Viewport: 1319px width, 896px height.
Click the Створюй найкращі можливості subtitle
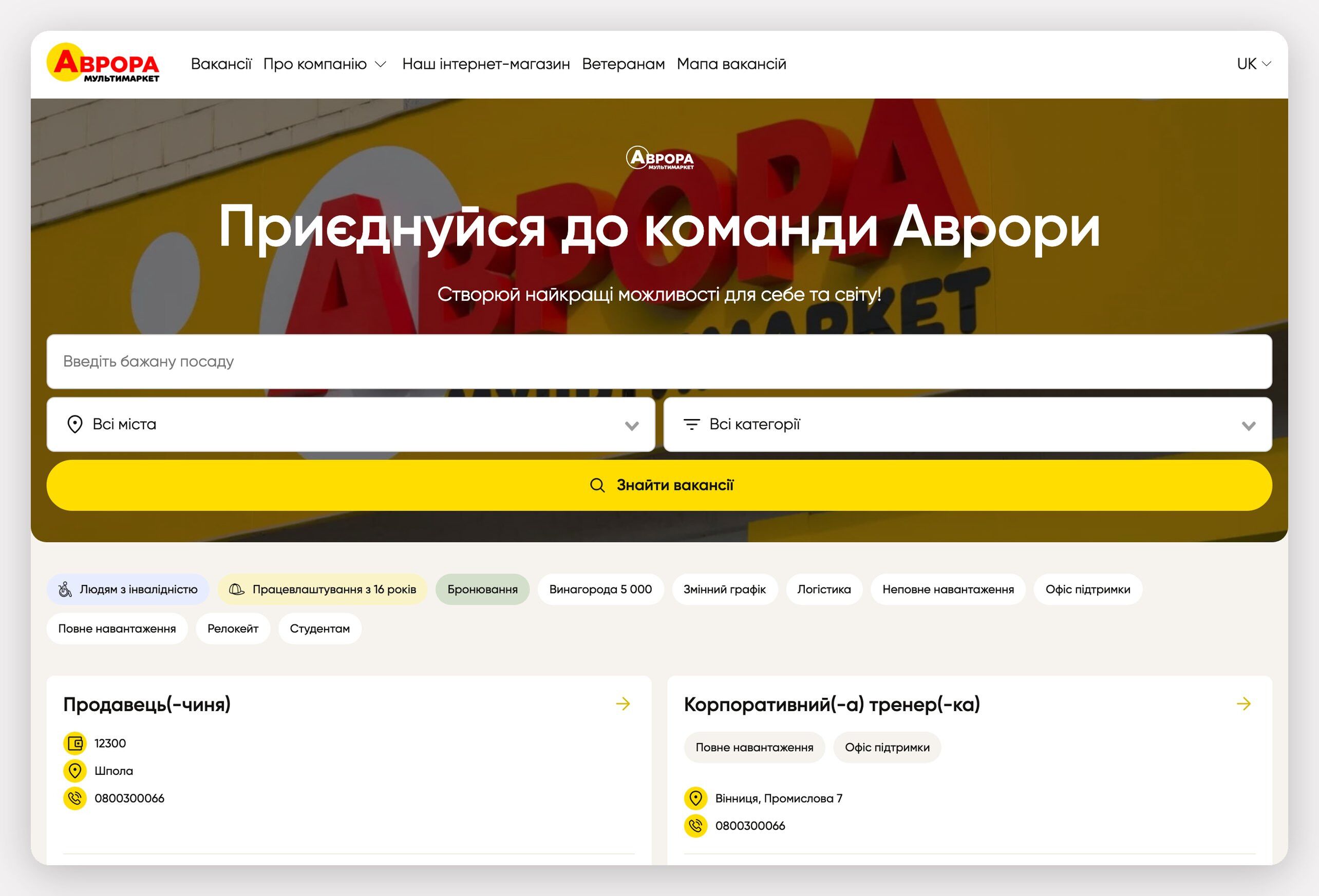(x=659, y=294)
